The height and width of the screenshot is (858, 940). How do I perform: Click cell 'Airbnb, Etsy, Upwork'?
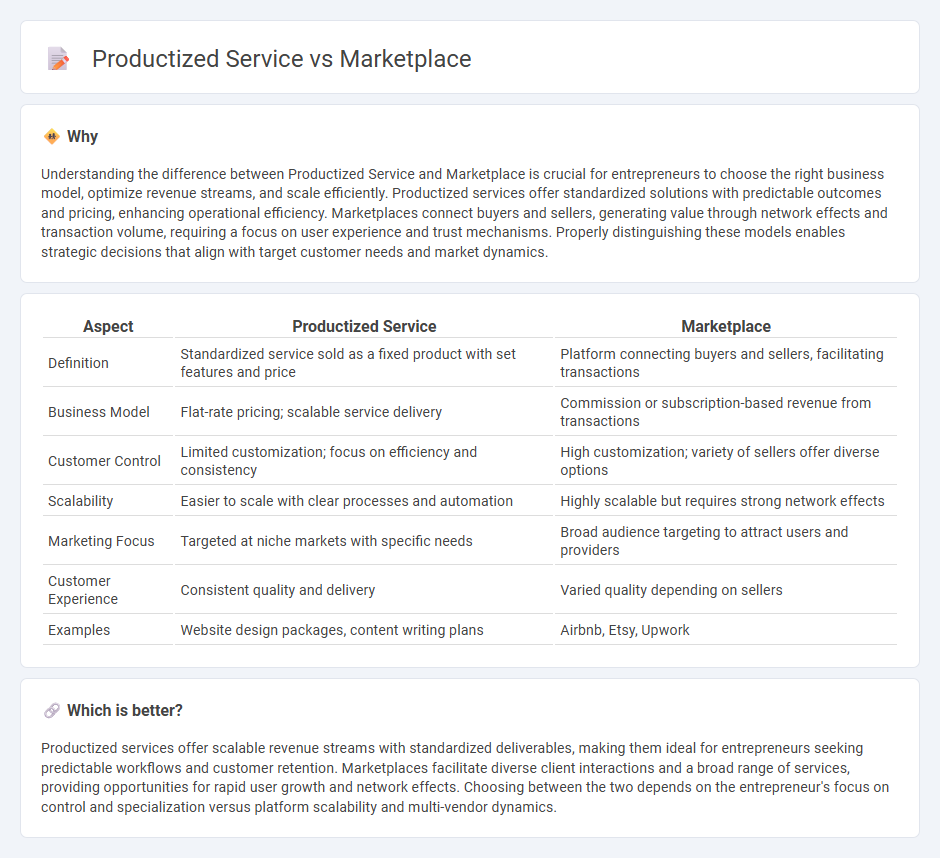[726, 630]
